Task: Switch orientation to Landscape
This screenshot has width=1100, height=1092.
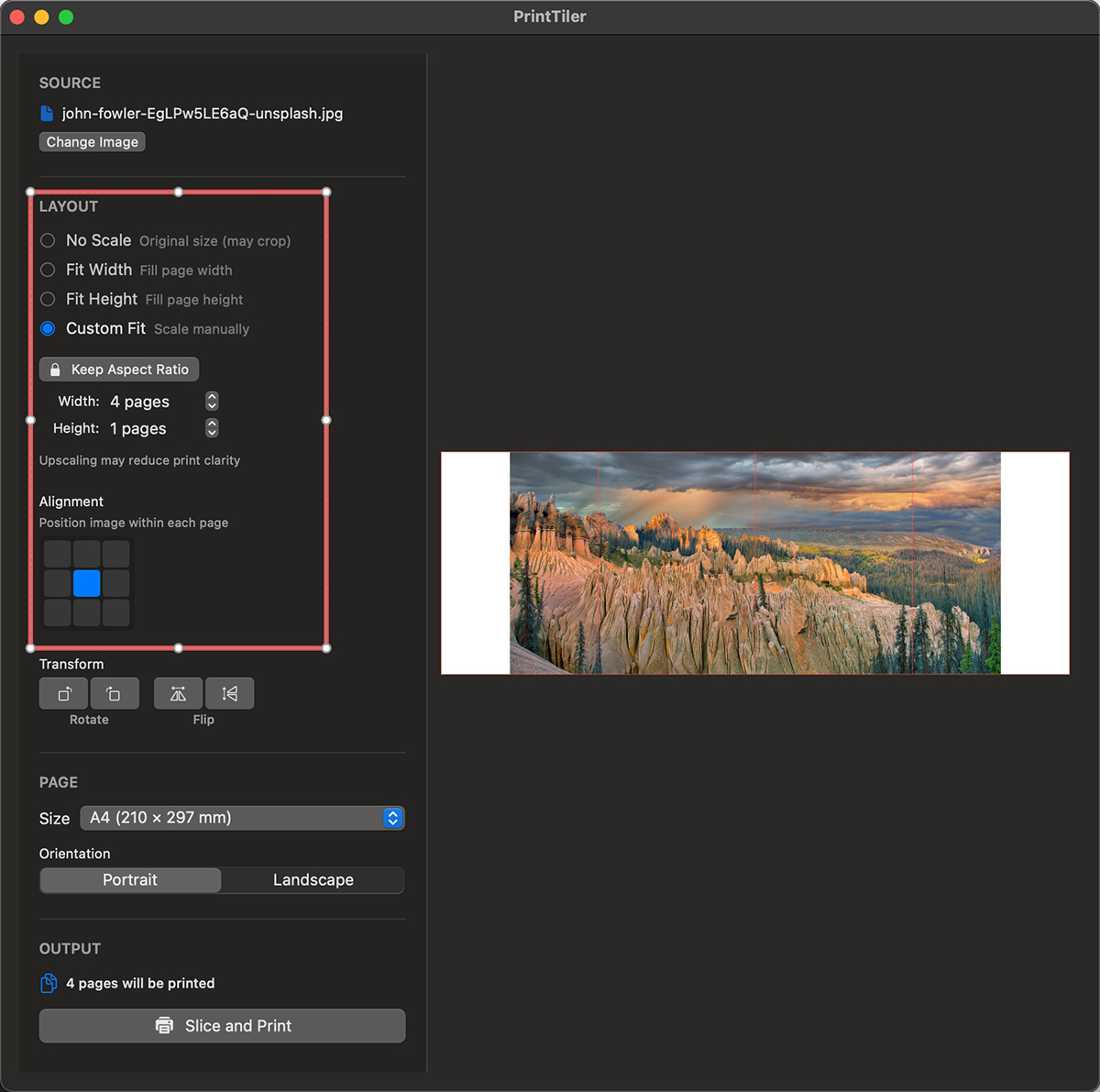Action: pyautogui.click(x=312, y=879)
